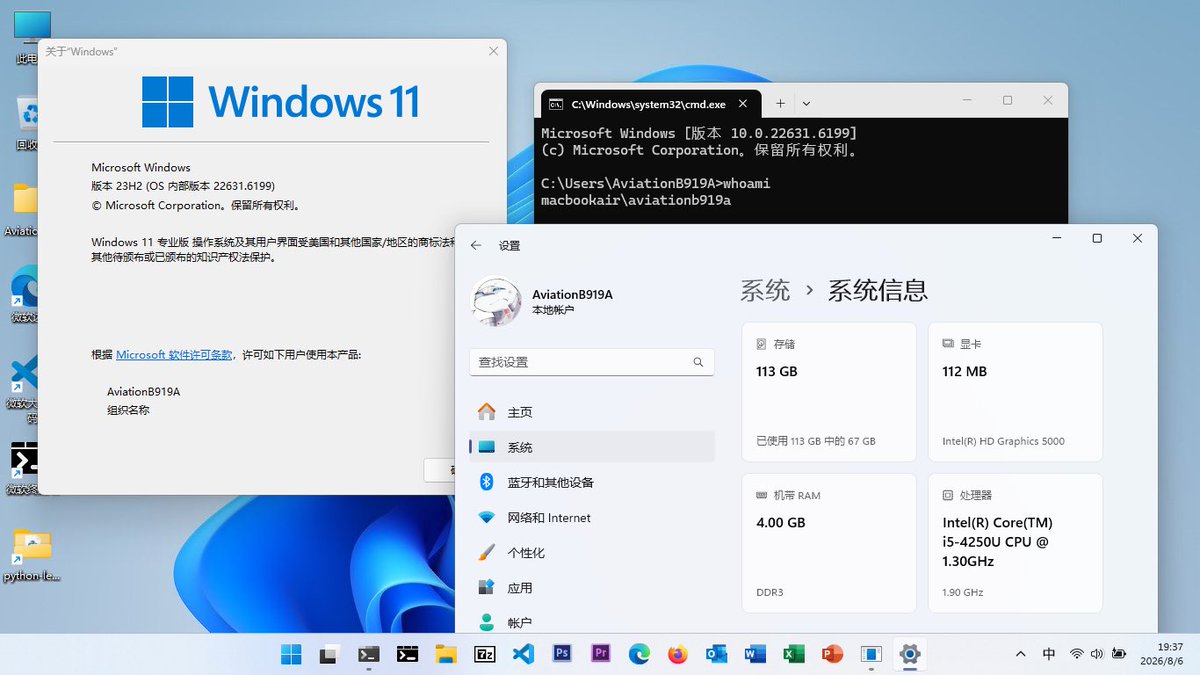1200x675 pixels.
Task: Select 系统 in the Settings sidebar
Action: point(592,447)
